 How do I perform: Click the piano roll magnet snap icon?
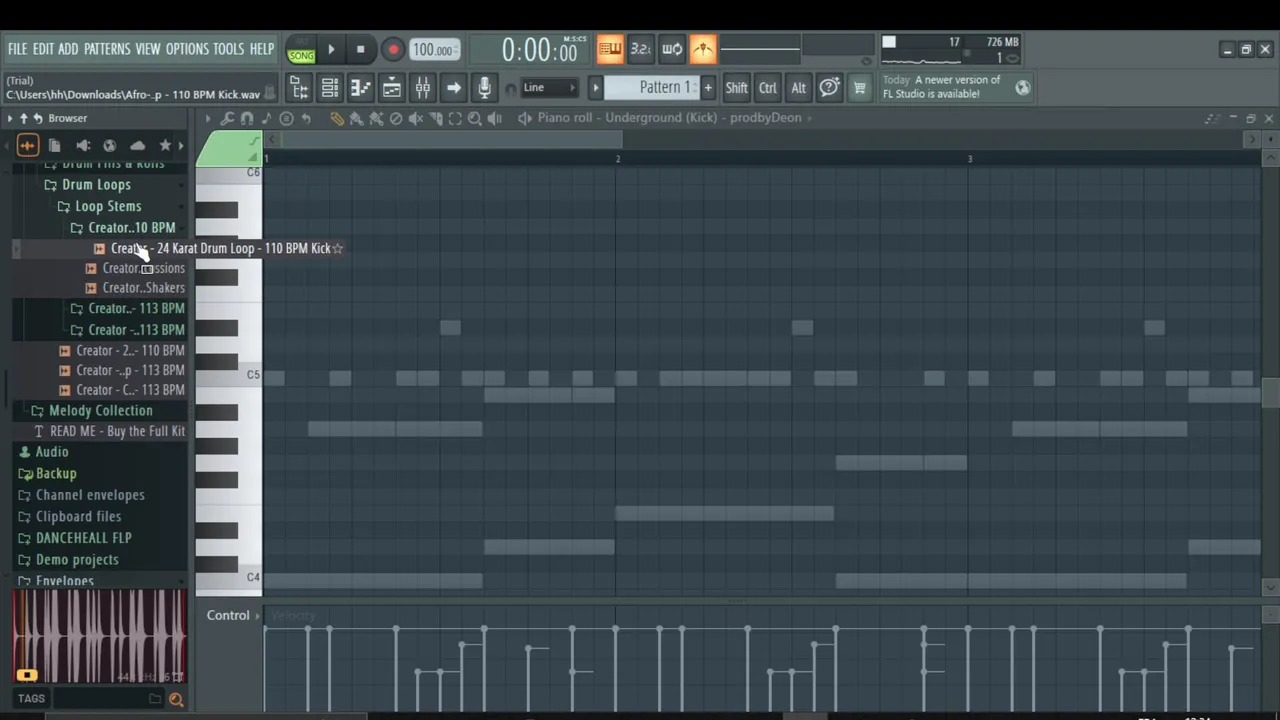pos(247,118)
